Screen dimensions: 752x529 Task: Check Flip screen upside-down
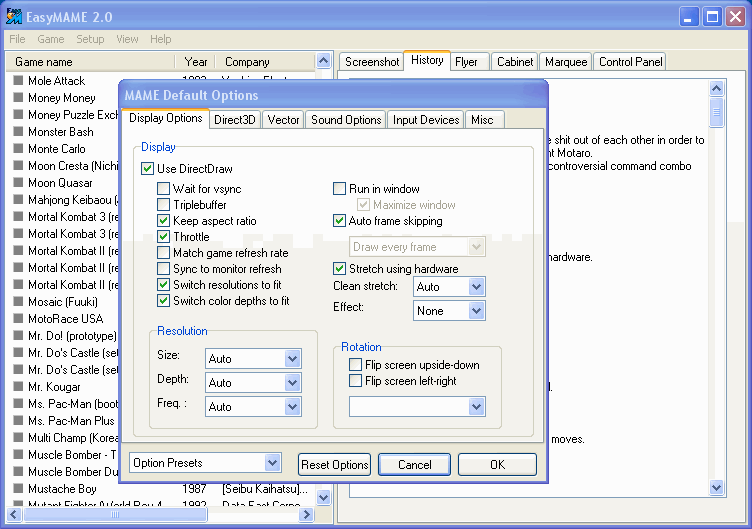coord(355,364)
